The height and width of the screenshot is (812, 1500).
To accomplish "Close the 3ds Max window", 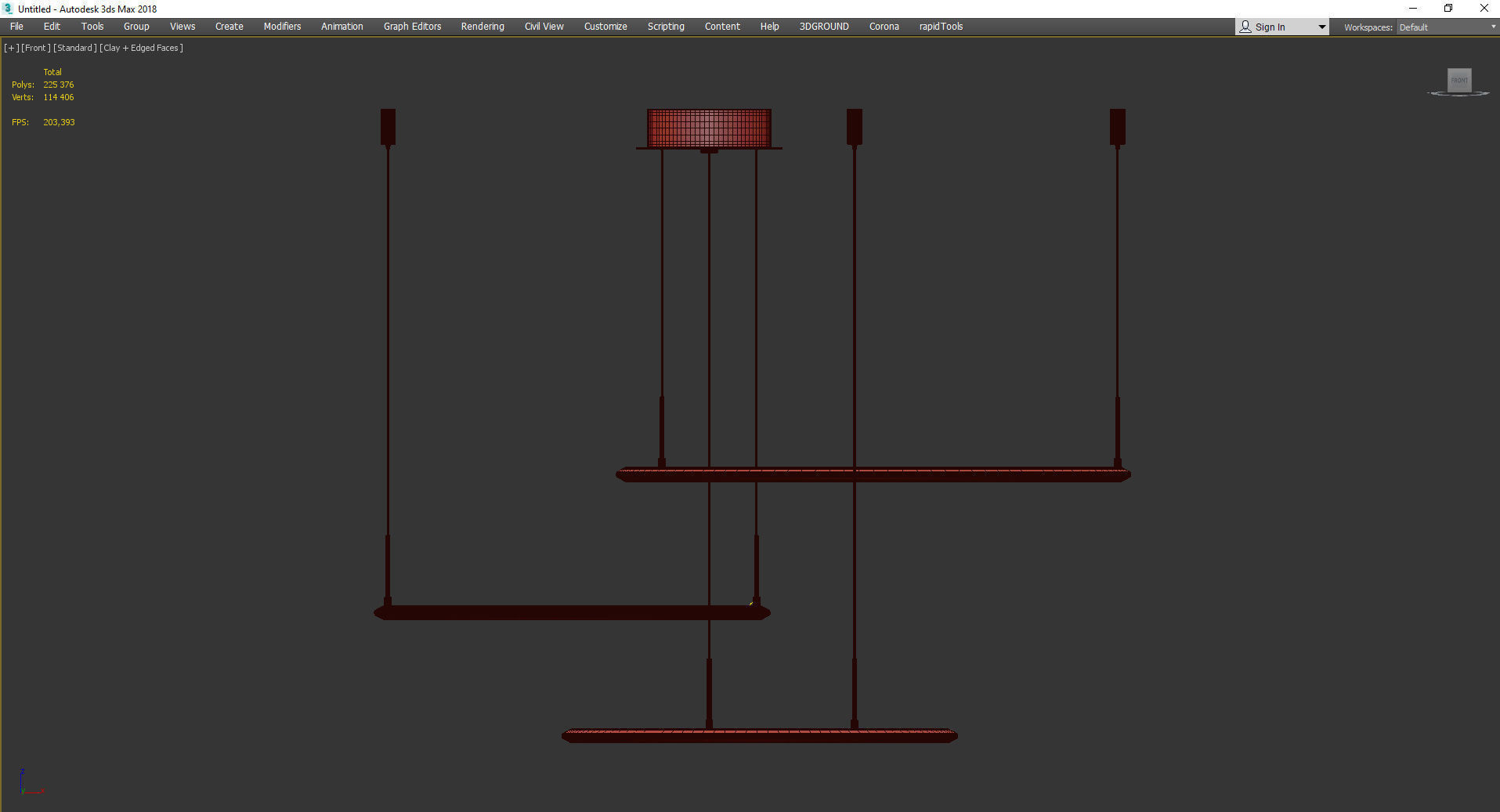I will [1484, 9].
